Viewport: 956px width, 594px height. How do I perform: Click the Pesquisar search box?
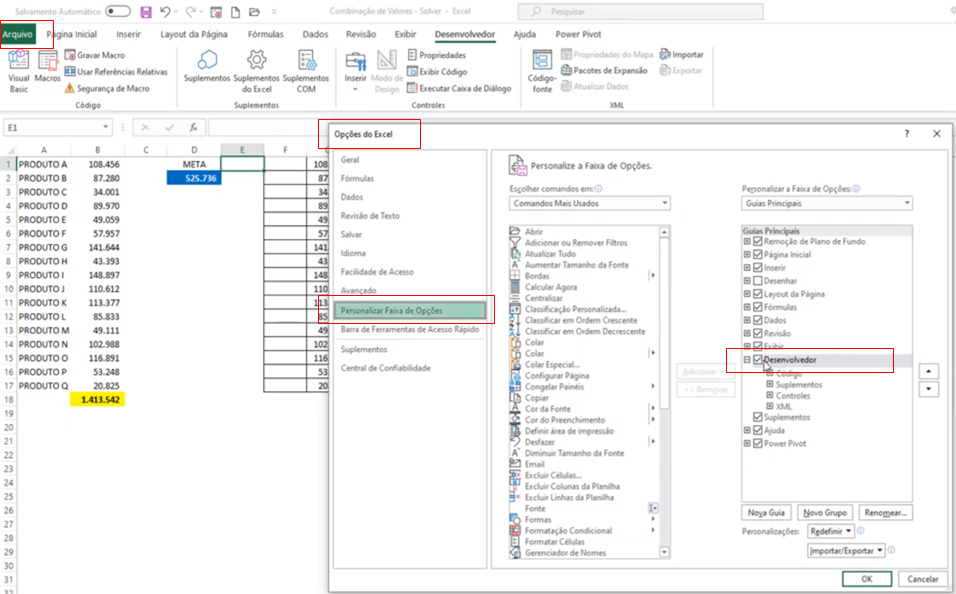[x=640, y=12]
